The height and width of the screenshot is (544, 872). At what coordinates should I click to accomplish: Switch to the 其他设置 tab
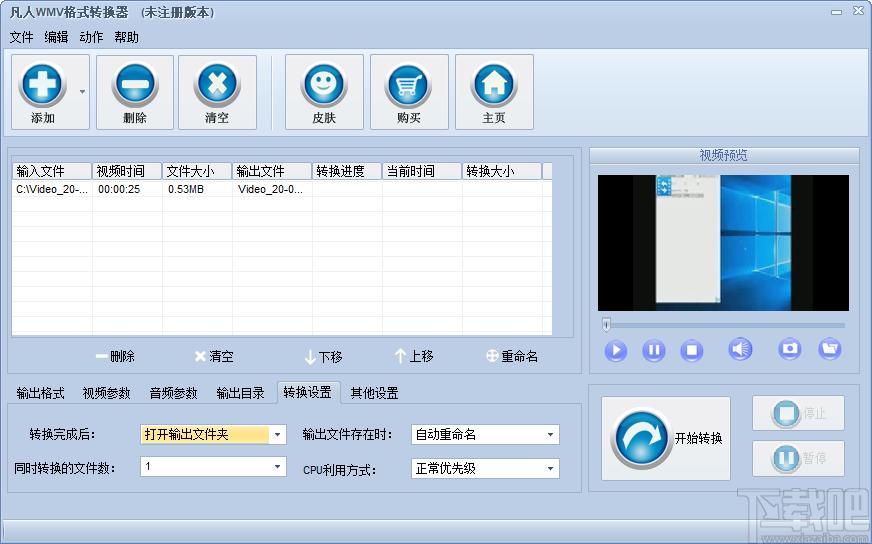374,393
